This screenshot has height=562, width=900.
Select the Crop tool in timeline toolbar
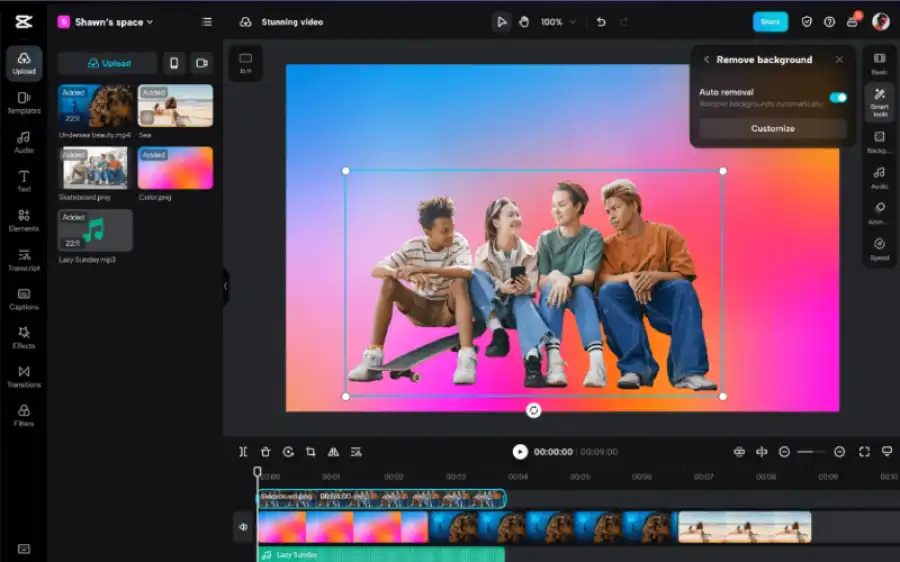tap(311, 452)
